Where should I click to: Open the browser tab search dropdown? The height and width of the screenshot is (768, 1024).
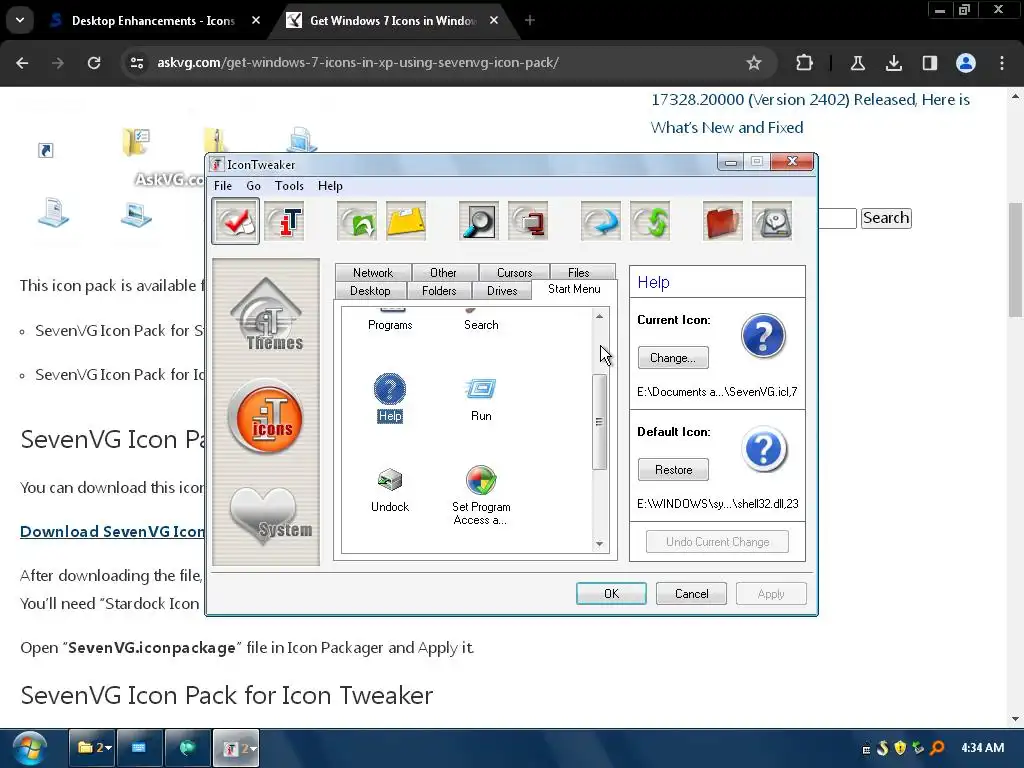coord(20,20)
